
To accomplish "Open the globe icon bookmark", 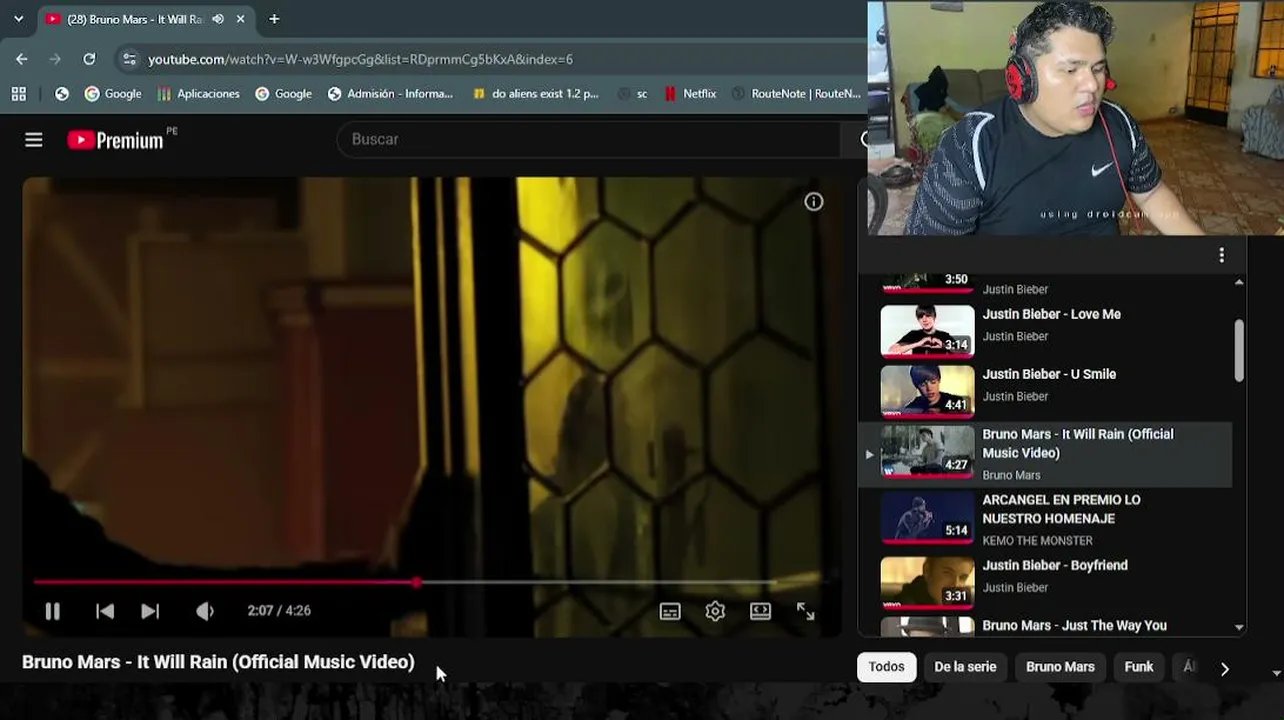I will [x=62, y=94].
